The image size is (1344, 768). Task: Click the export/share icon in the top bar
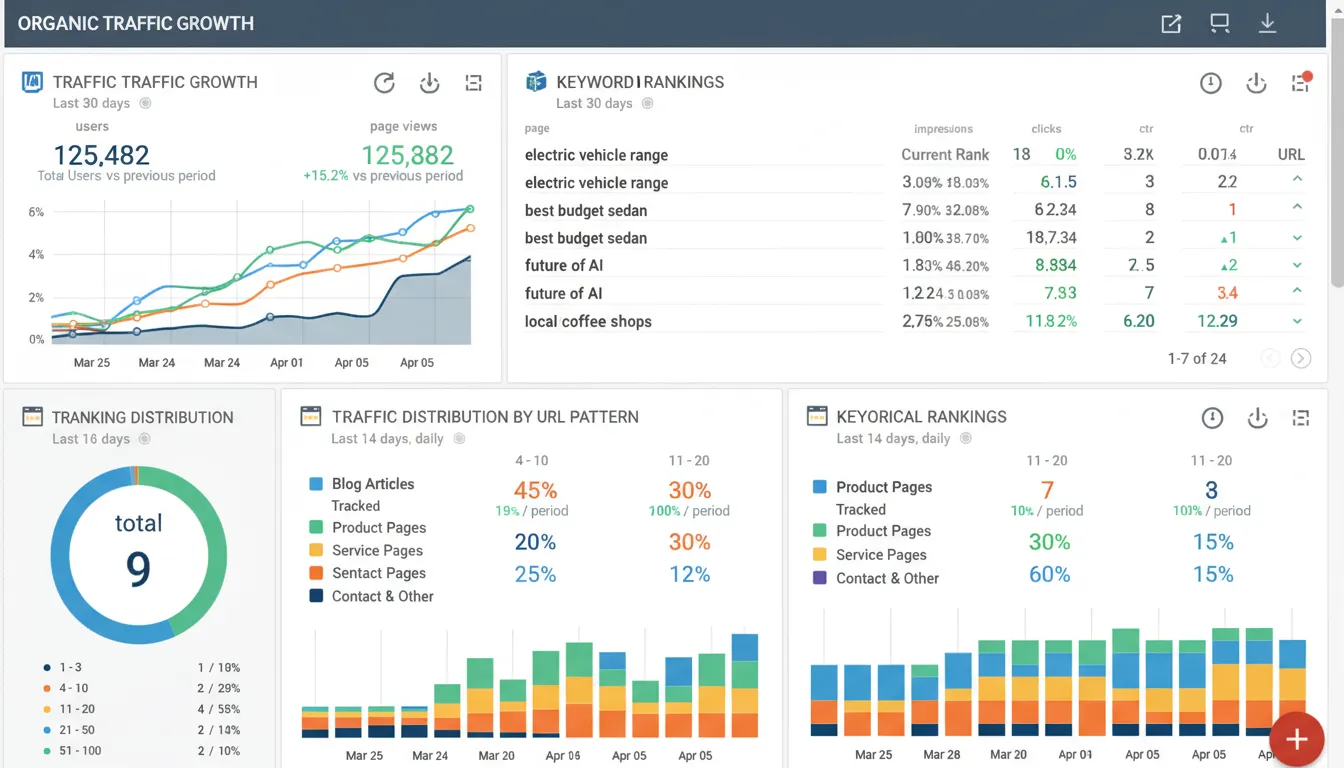tap(1171, 22)
